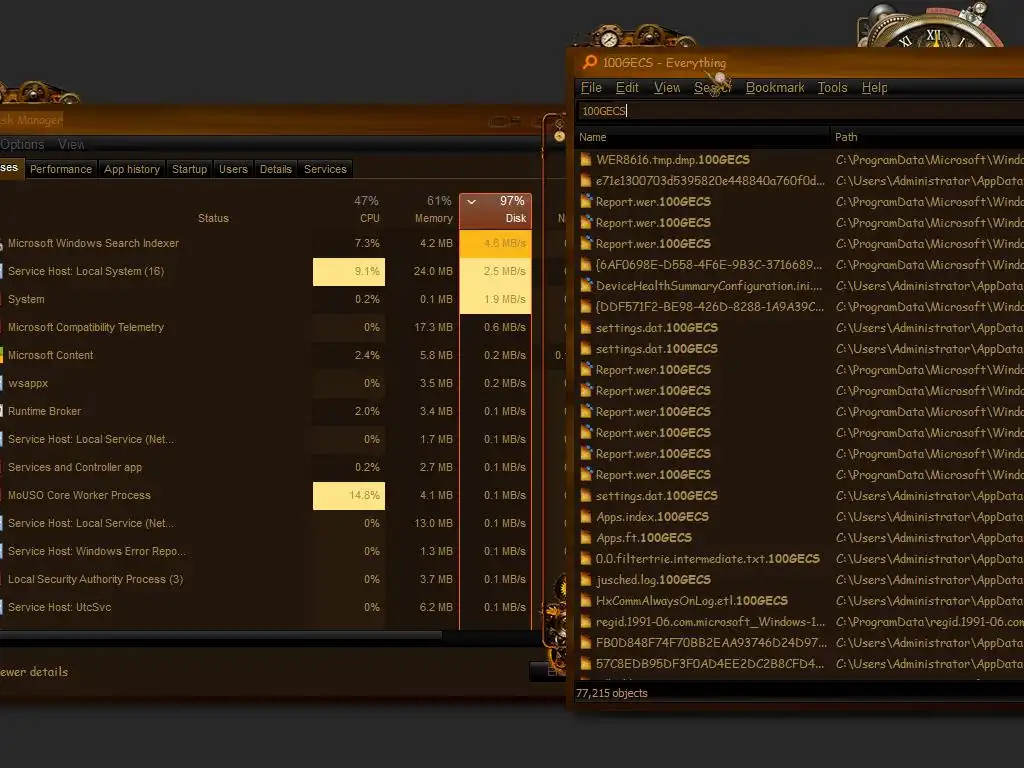The height and width of the screenshot is (768, 1024).
Task: Open the Bookmark menu in Everything
Action: pos(775,88)
